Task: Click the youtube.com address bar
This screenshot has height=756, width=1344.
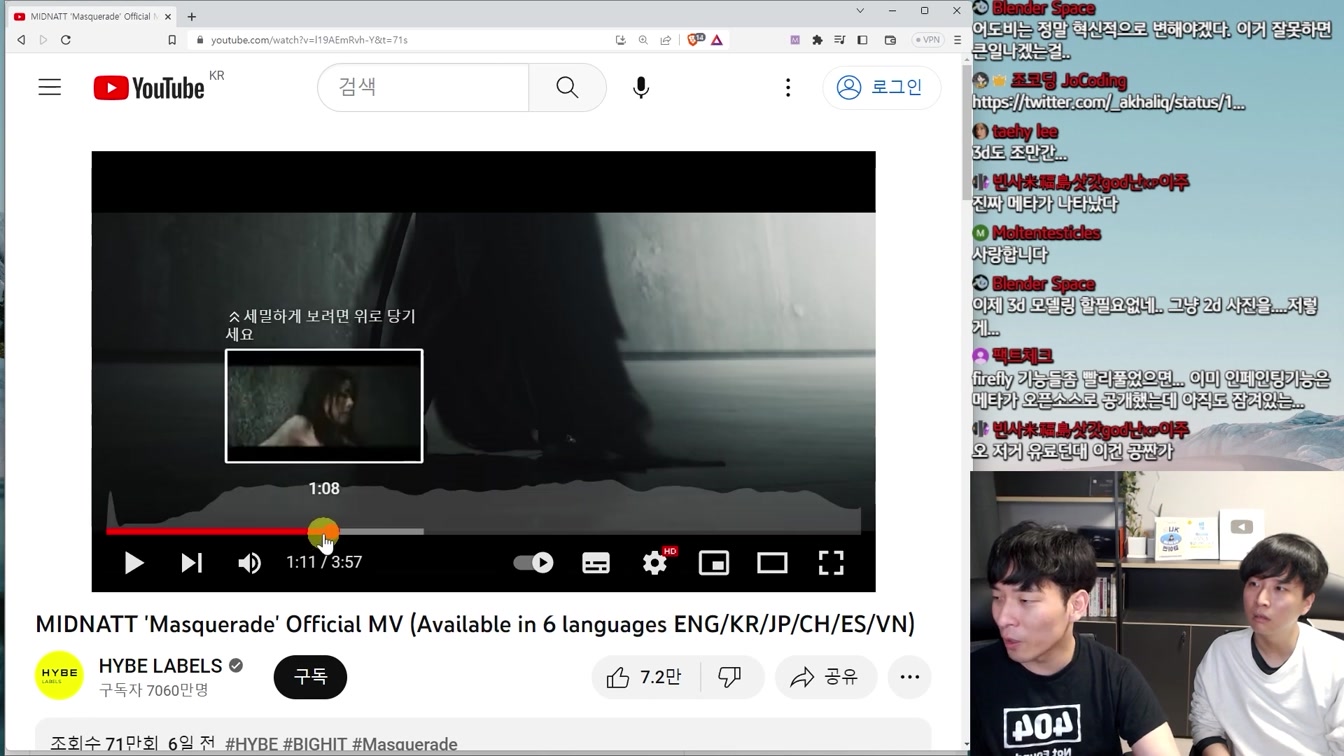Action: click(x=400, y=40)
